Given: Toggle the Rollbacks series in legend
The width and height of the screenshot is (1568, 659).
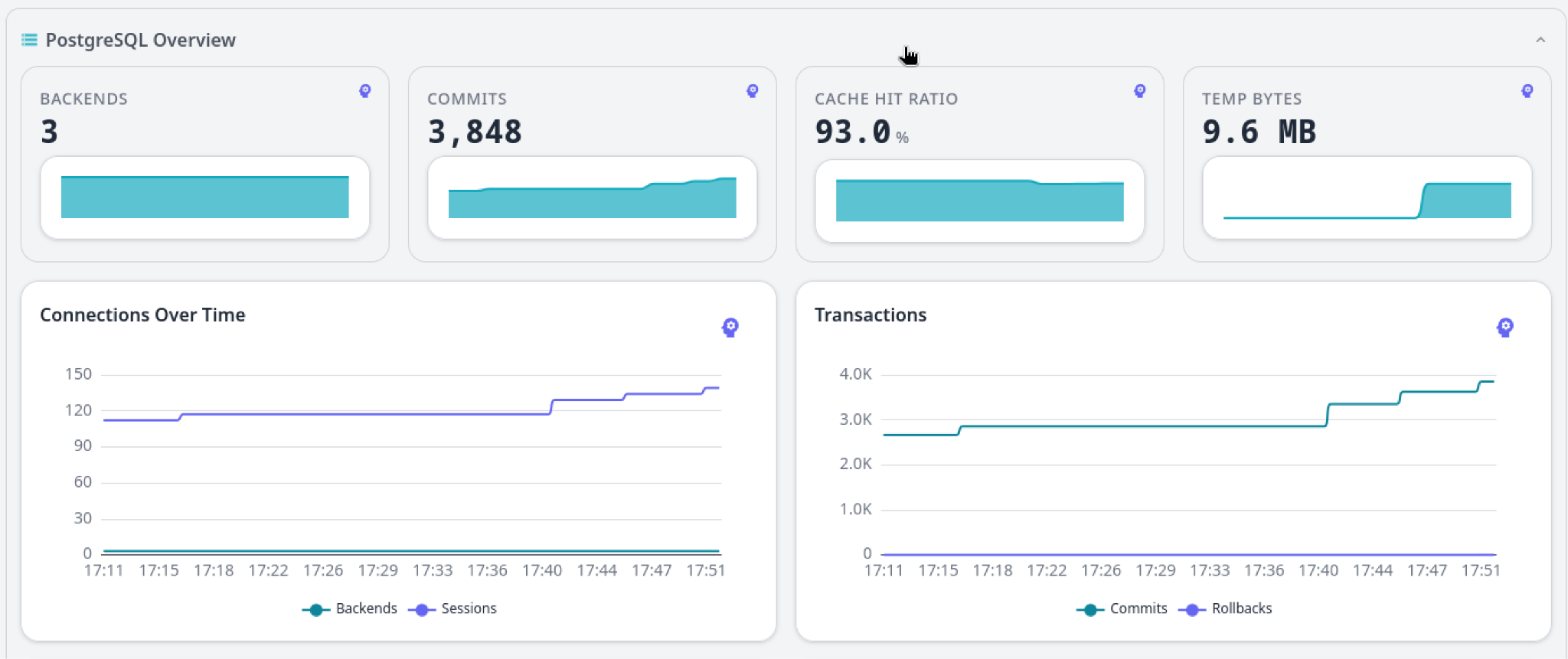Looking at the screenshot, I should coord(1225,608).
